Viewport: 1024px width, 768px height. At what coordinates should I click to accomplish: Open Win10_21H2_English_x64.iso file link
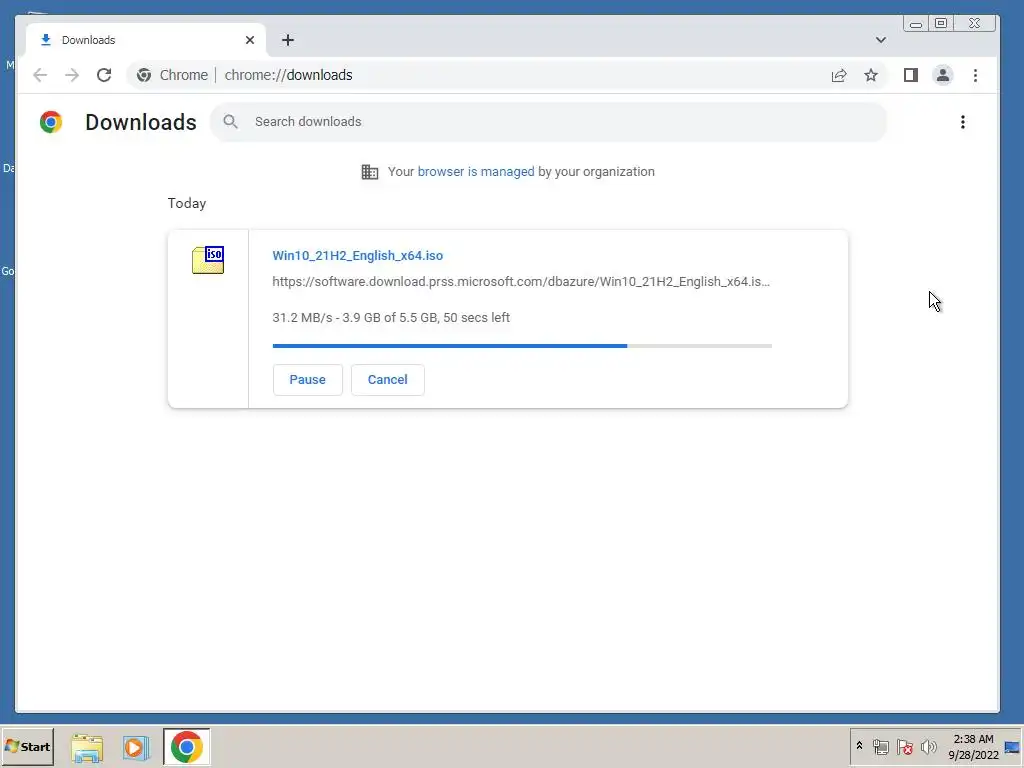pos(357,255)
